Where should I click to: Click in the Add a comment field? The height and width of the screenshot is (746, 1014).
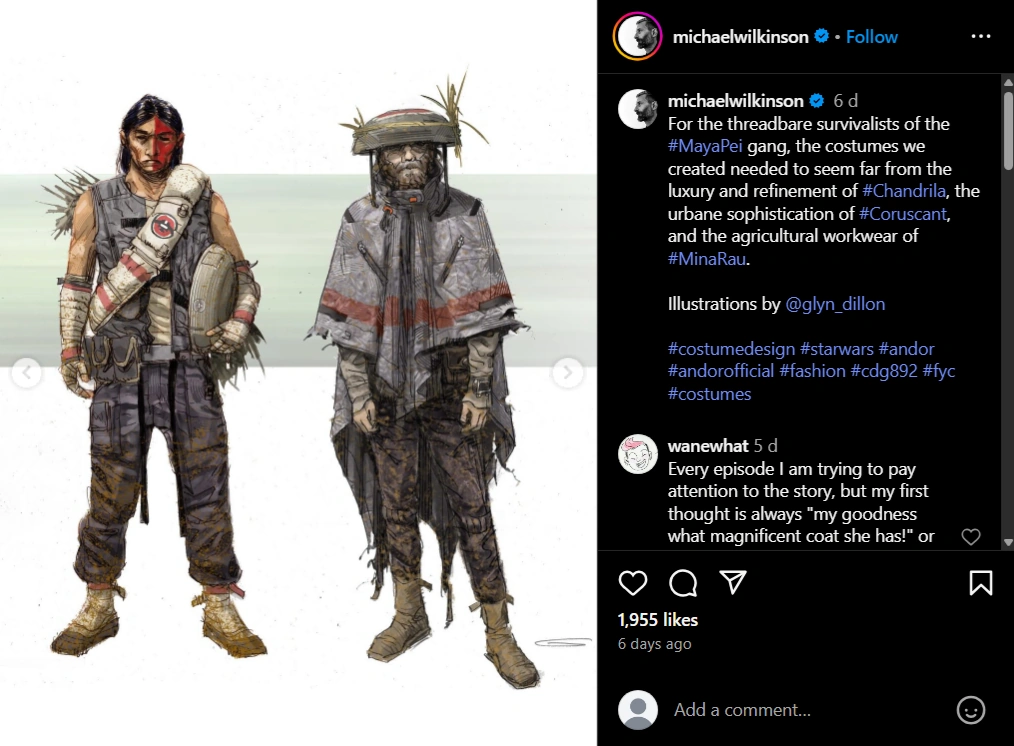(x=808, y=710)
